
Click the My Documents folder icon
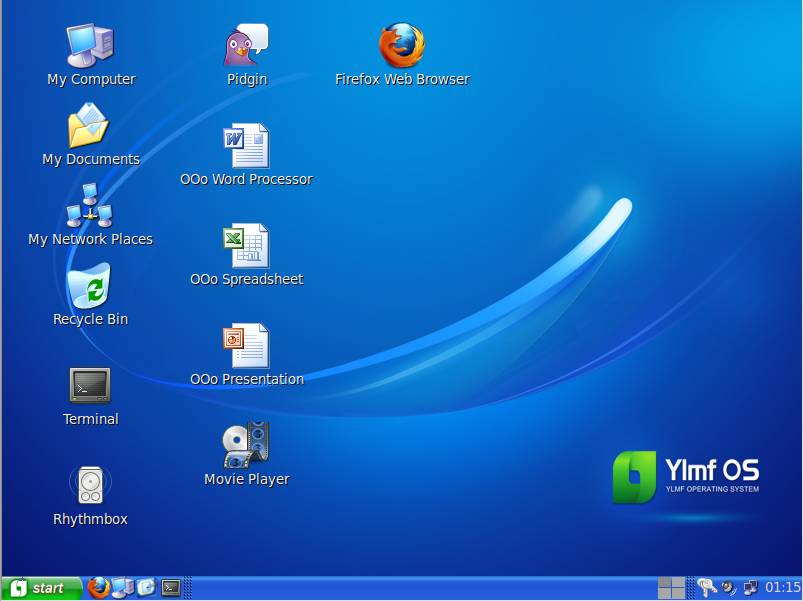point(90,127)
